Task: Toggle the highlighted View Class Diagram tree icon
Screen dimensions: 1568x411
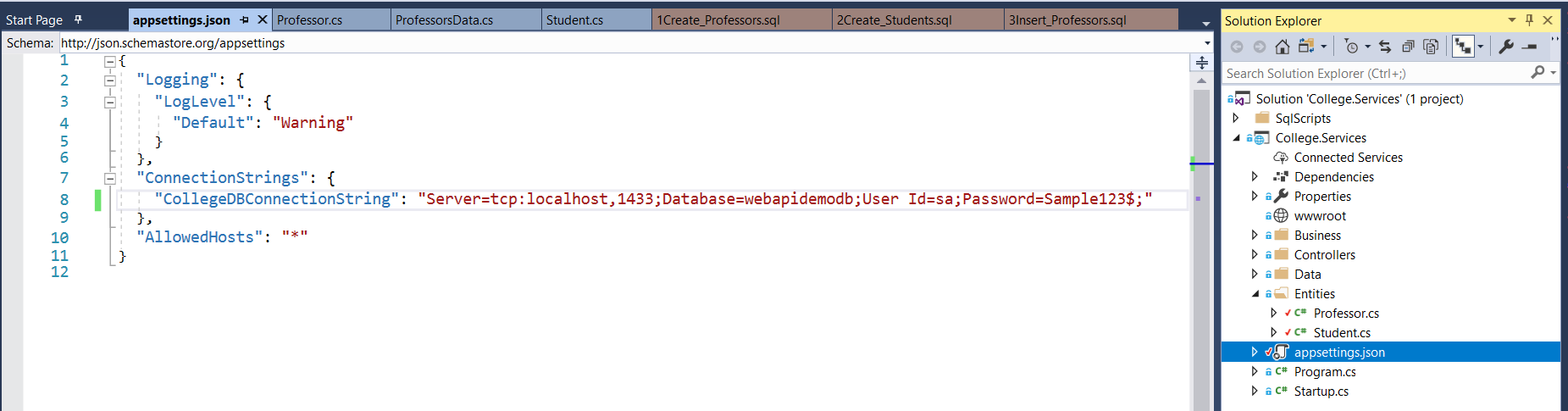Action: (1463, 47)
